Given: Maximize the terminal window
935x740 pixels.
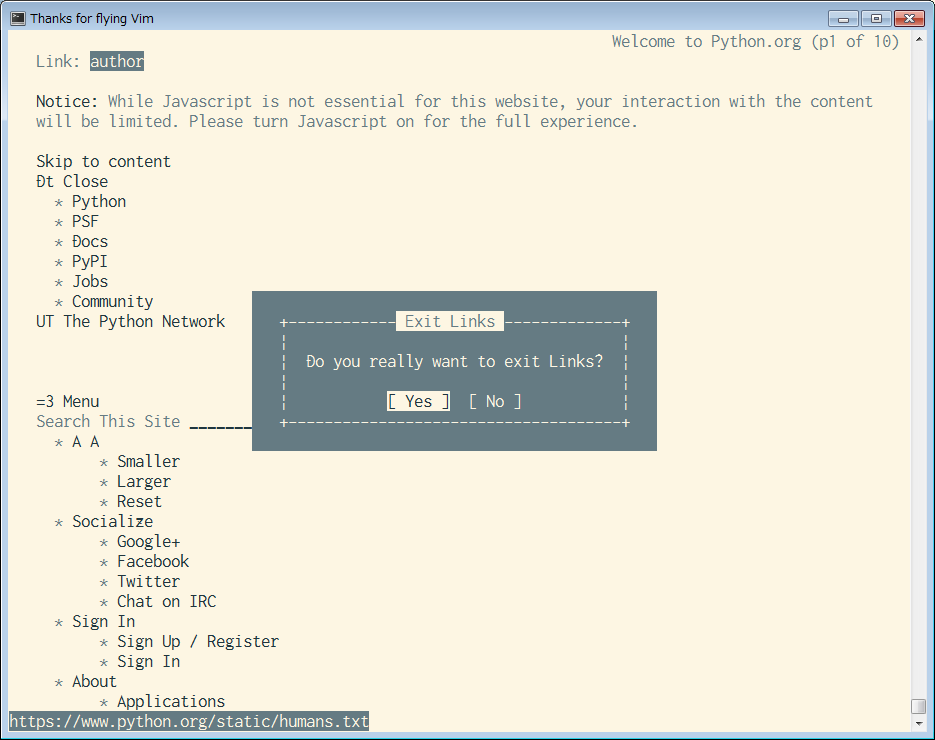Looking at the screenshot, I should click(876, 18).
